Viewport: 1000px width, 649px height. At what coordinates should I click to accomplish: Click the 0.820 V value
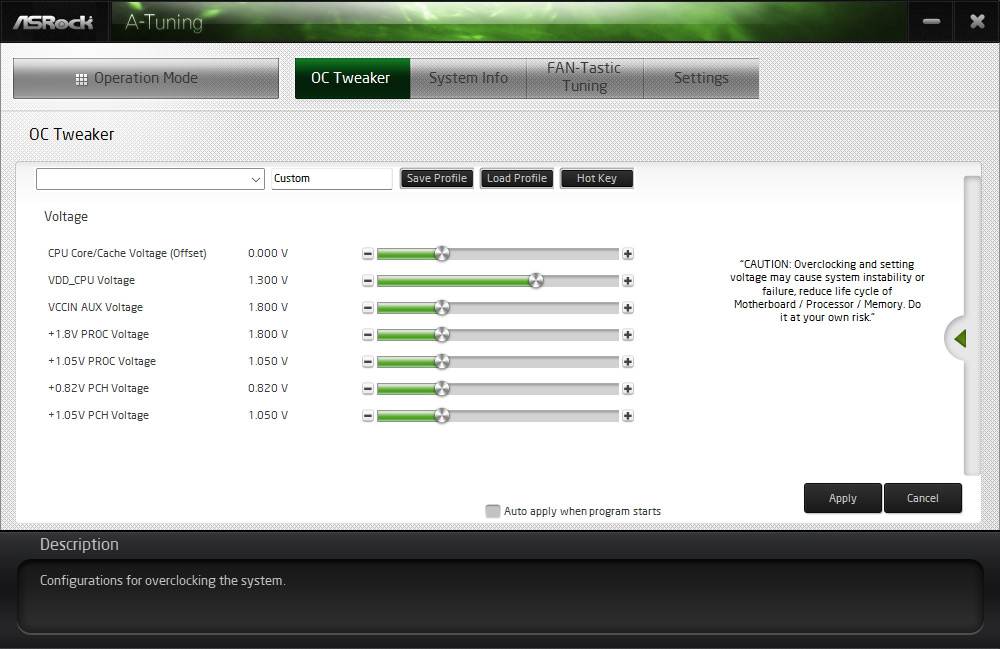[268, 388]
